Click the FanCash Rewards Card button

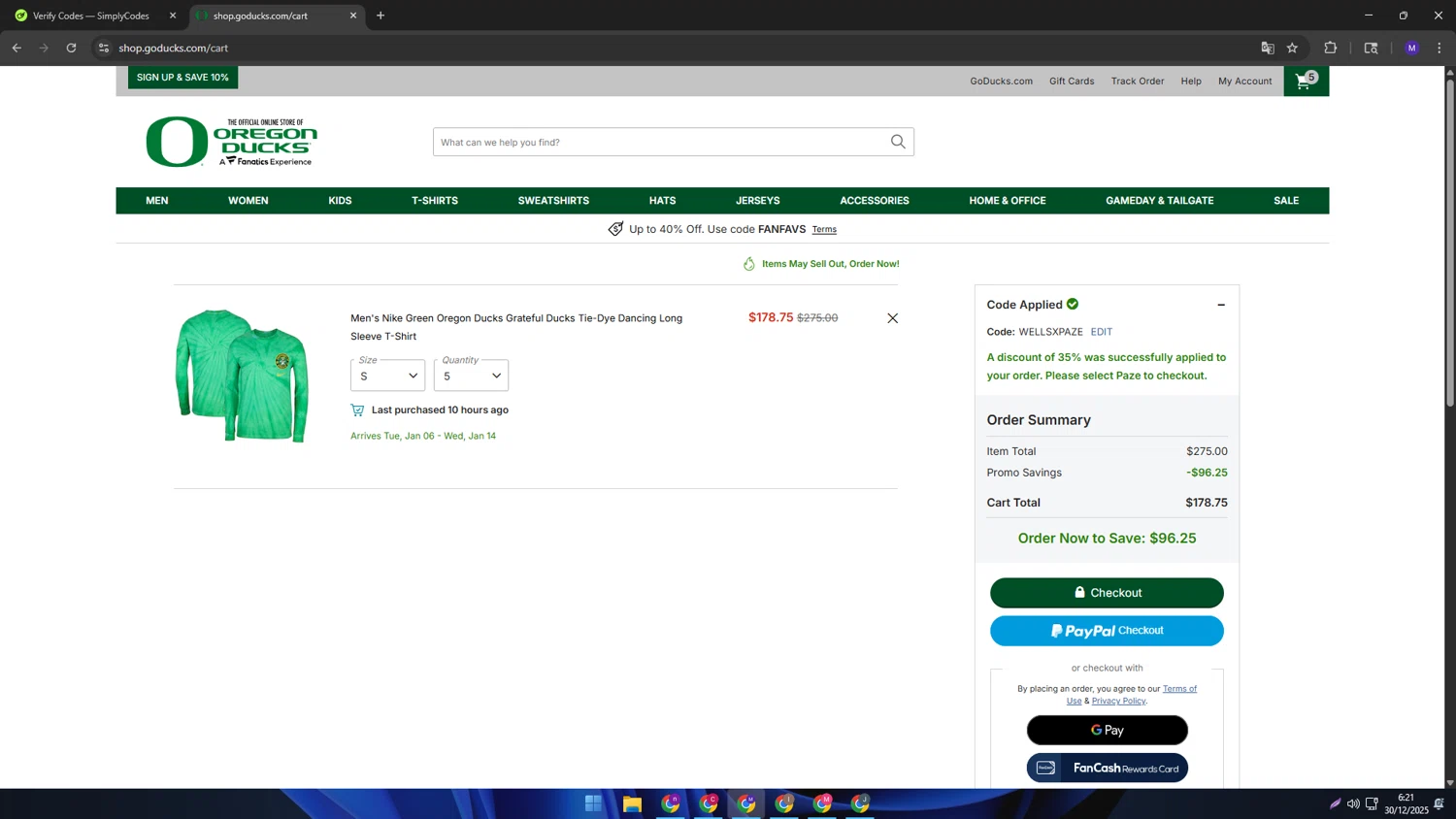pyautogui.click(x=1107, y=768)
